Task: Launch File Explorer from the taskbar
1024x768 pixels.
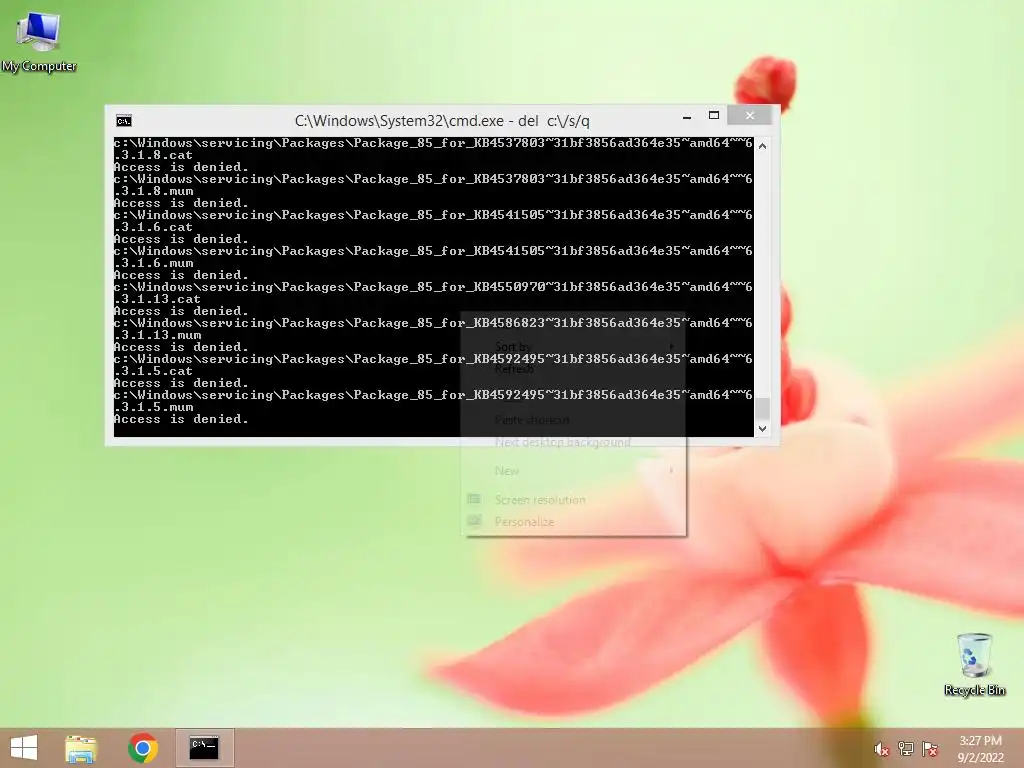Action: click(x=81, y=748)
